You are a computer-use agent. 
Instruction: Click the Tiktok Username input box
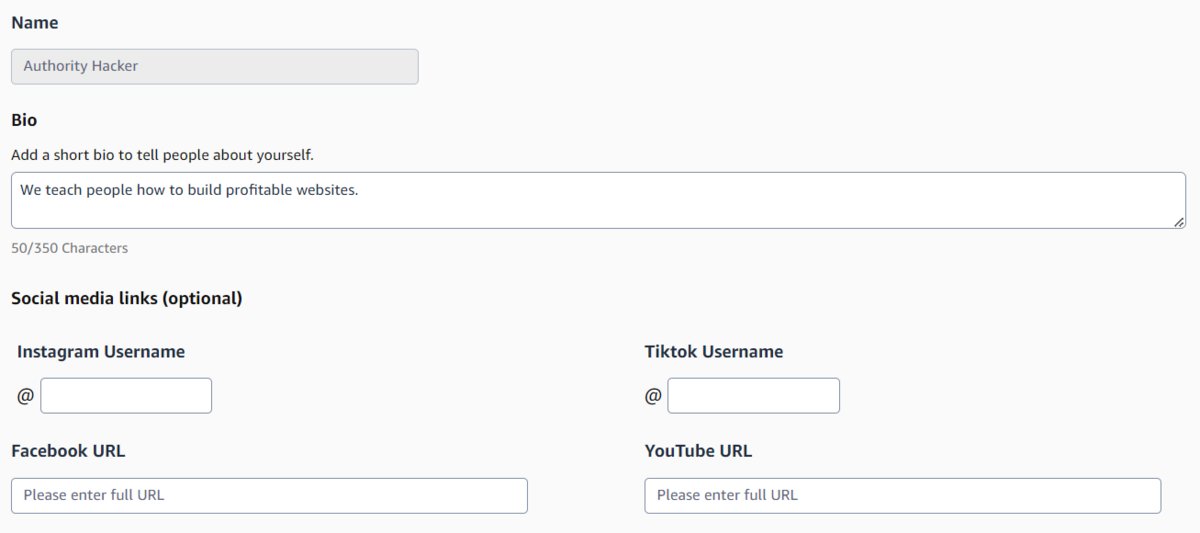pyautogui.click(x=753, y=396)
